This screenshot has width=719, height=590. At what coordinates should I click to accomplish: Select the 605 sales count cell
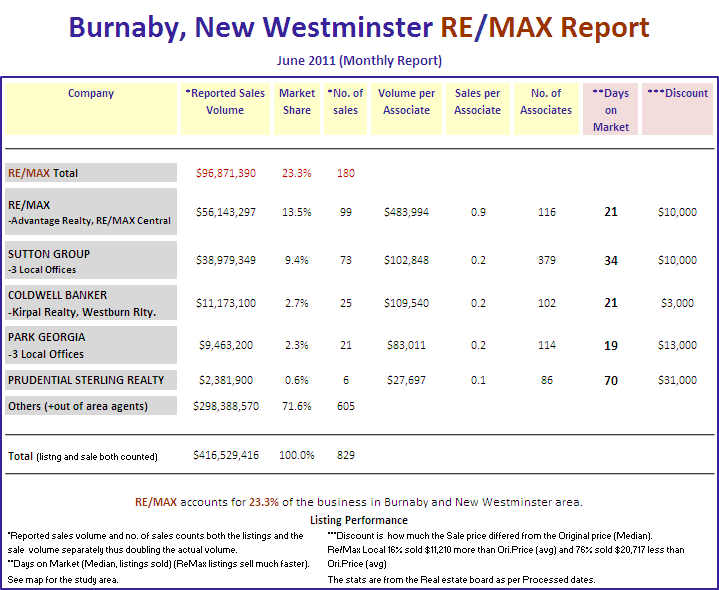[x=346, y=406]
